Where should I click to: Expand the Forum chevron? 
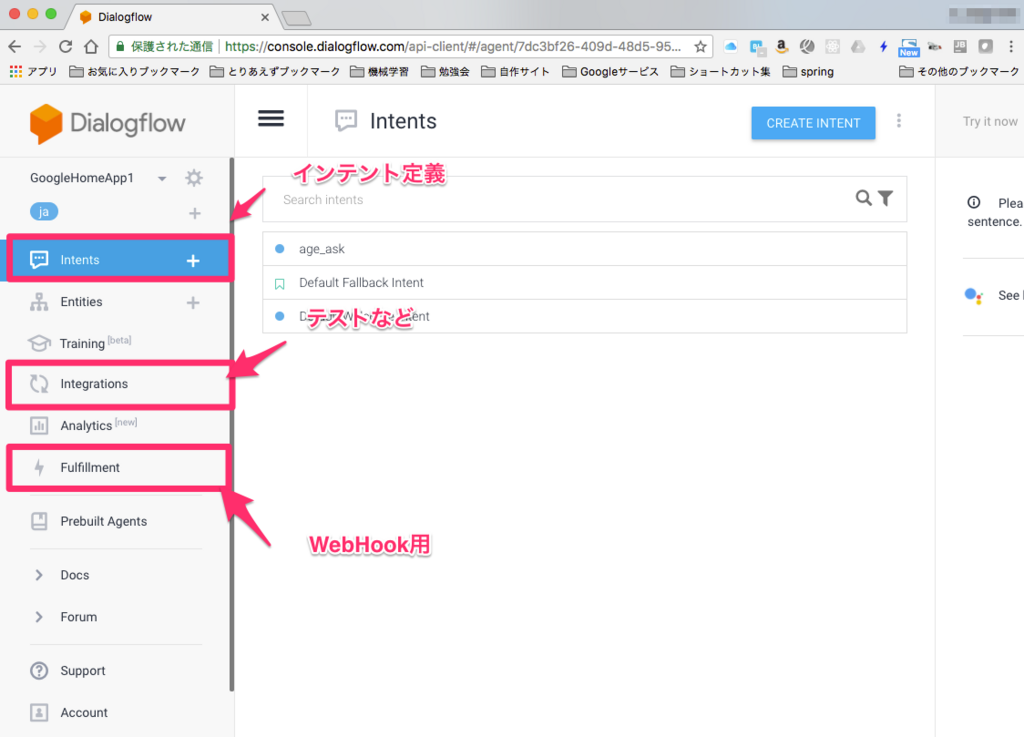(39, 617)
